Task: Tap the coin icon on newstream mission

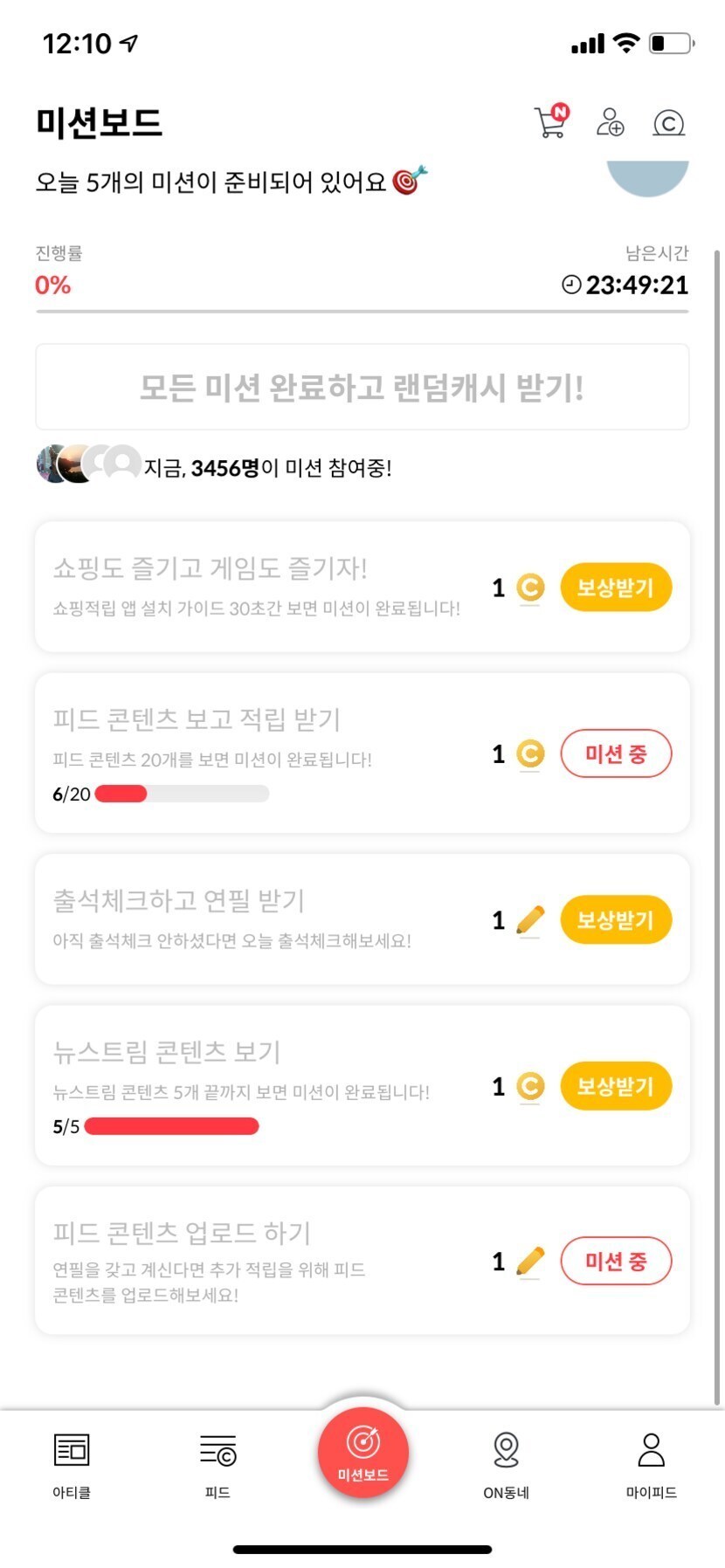Action: (530, 1086)
